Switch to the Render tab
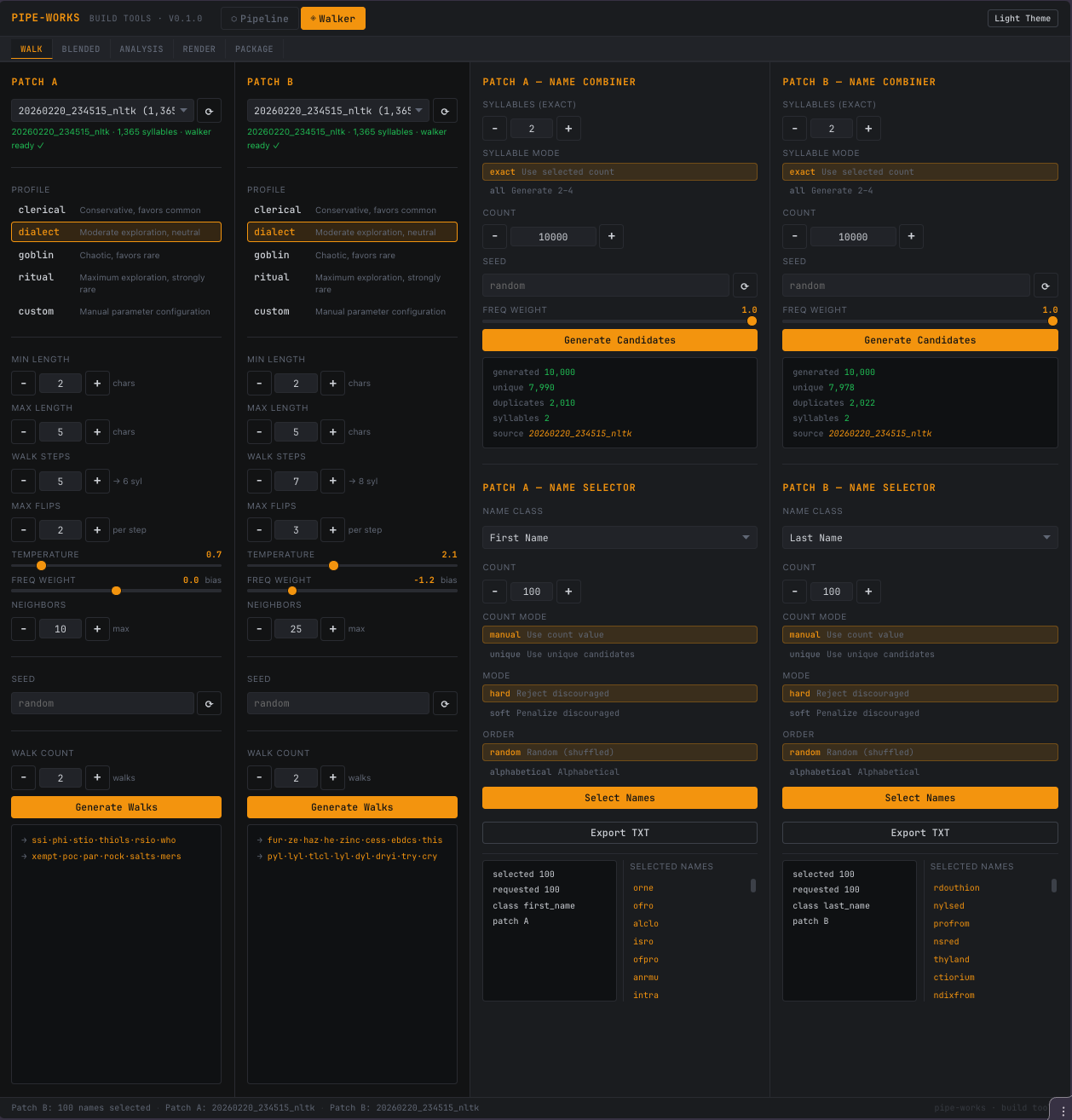1072x1120 pixels. [x=199, y=49]
